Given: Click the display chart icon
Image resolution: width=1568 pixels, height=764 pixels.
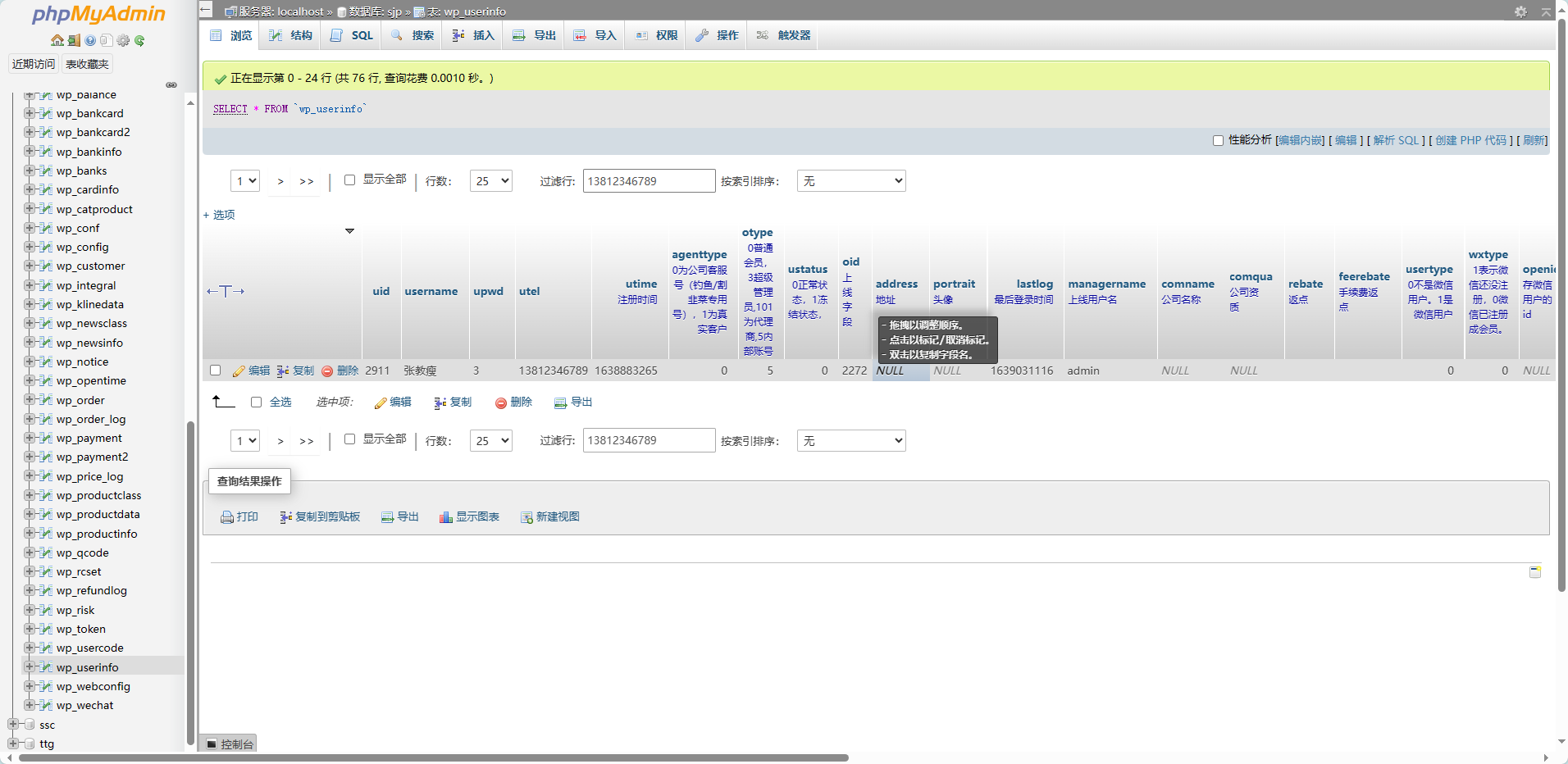Looking at the screenshot, I should (x=446, y=517).
